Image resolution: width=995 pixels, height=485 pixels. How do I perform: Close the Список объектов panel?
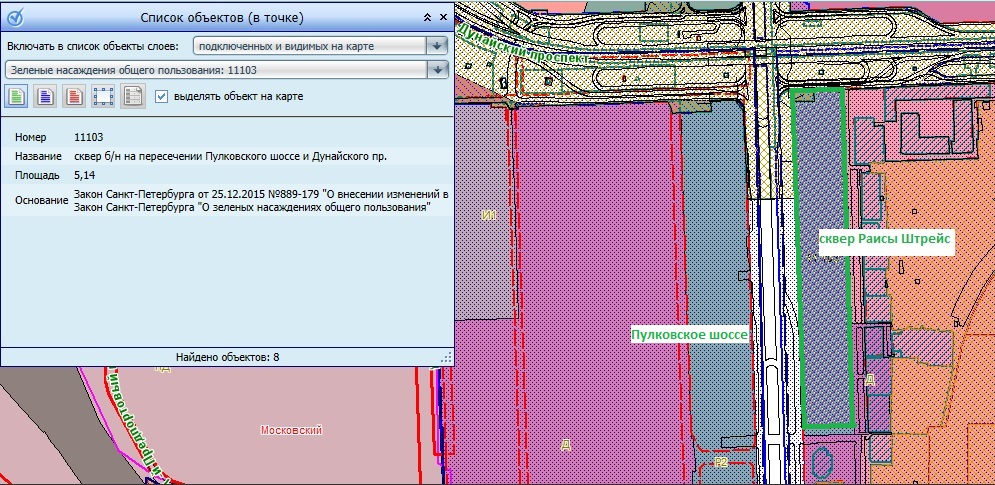[x=443, y=18]
